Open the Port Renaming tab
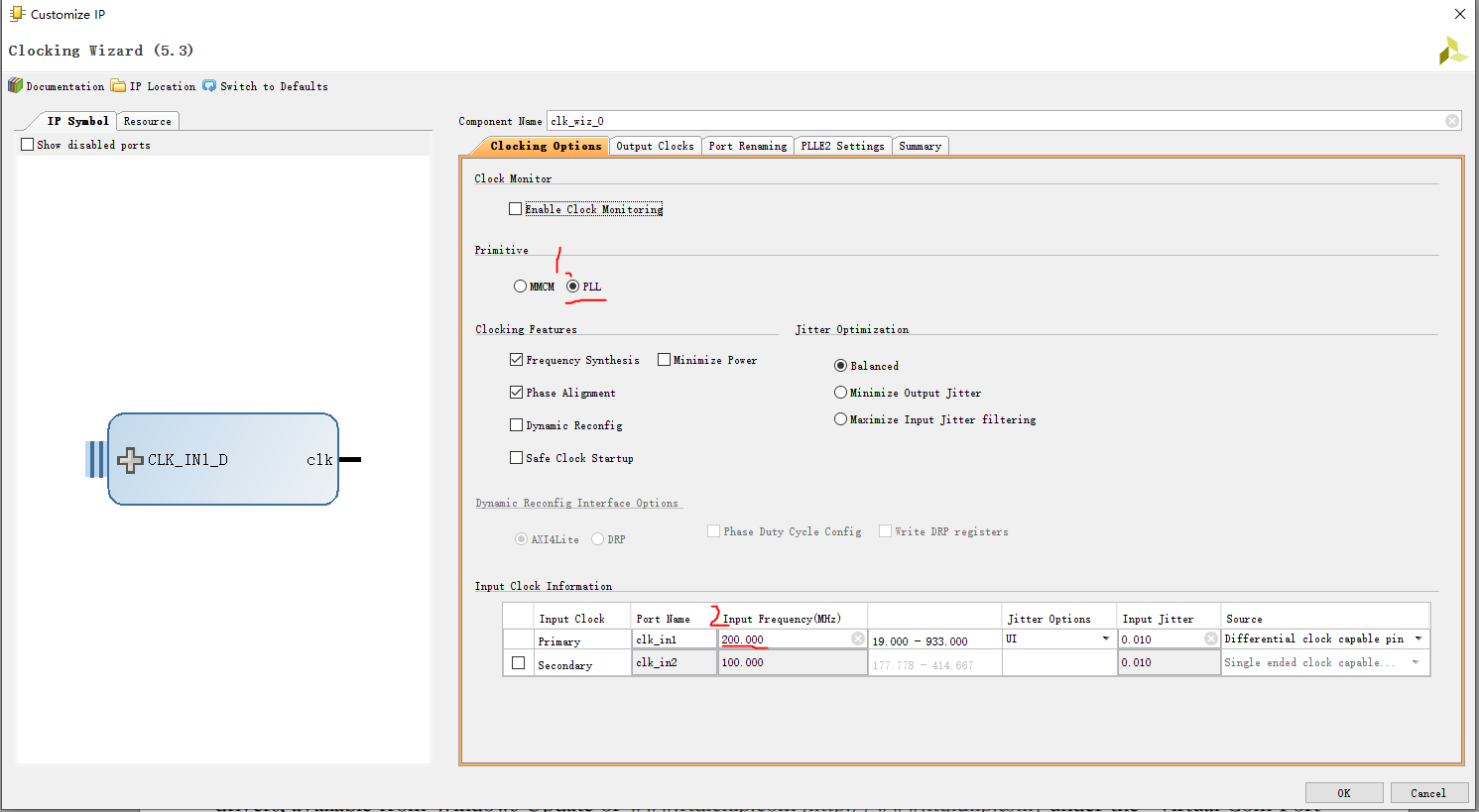 [x=748, y=146]
